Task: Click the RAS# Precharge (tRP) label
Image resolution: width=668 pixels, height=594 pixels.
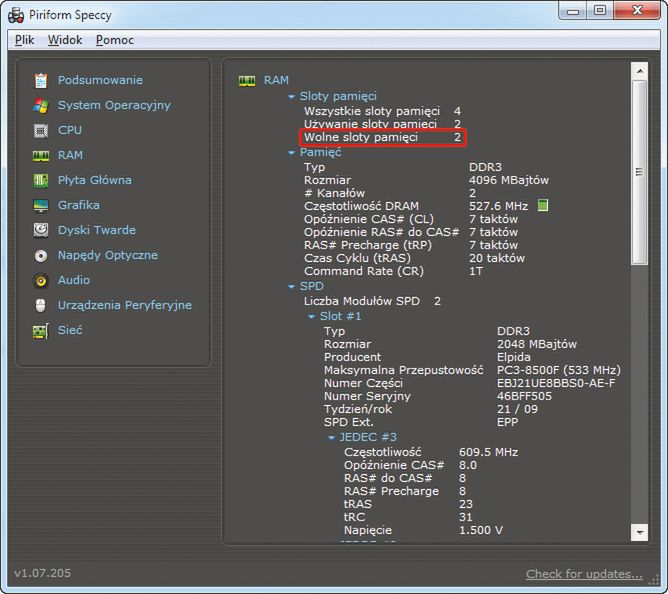Action: click(x=368, y=245)
